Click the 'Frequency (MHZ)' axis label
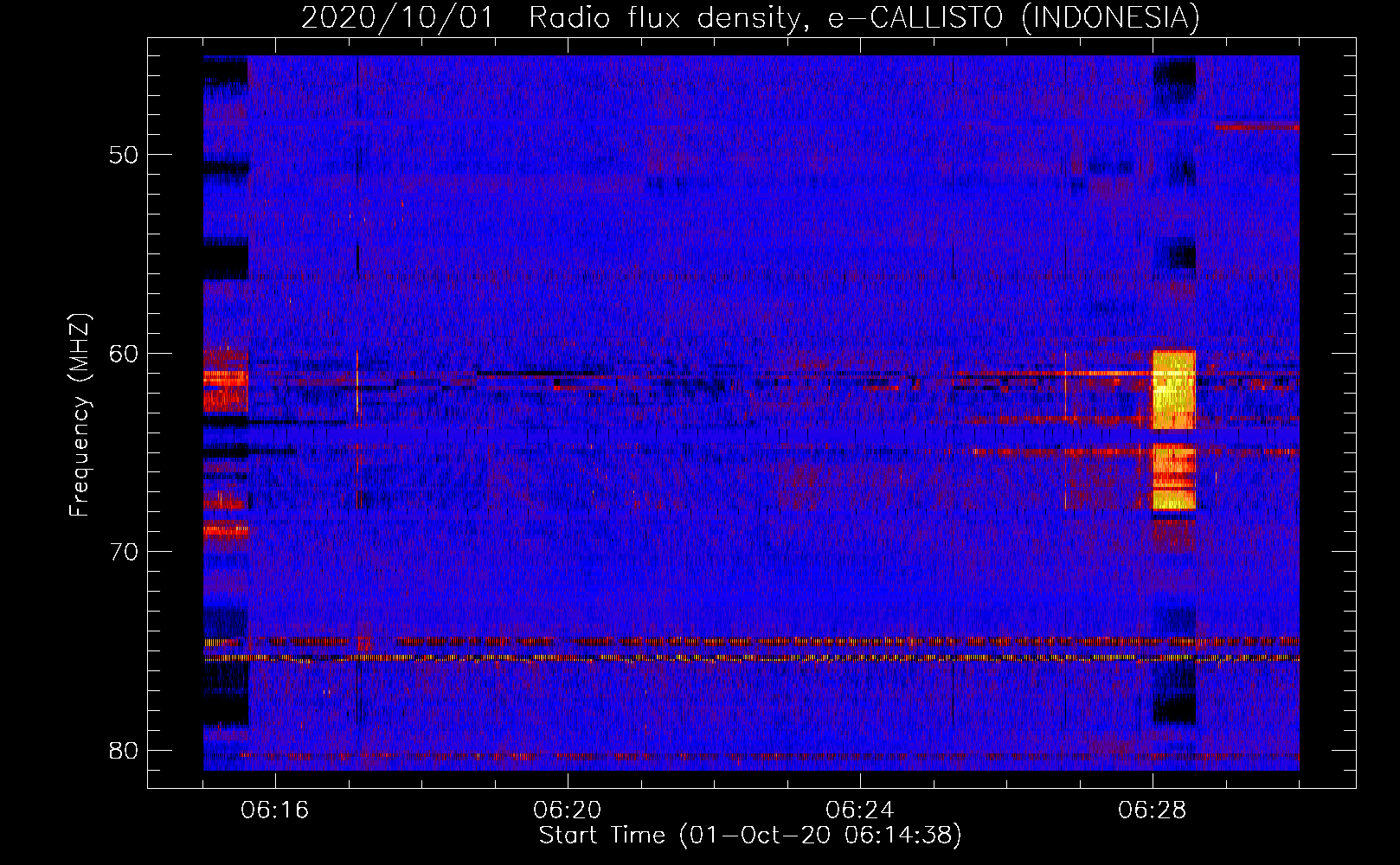The height and width of the screenshot is (865, 1400). click(80, 415)
